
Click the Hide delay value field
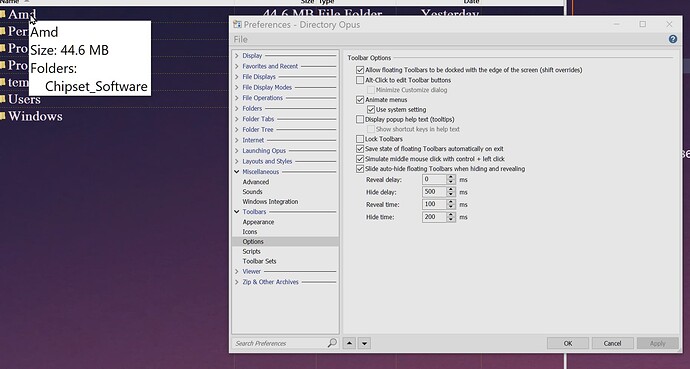[x=434, y=192]
